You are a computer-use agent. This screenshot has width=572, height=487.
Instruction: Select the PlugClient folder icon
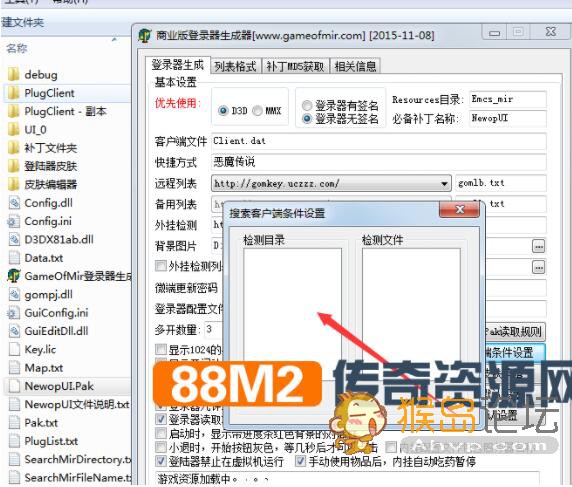pos(13,93)
